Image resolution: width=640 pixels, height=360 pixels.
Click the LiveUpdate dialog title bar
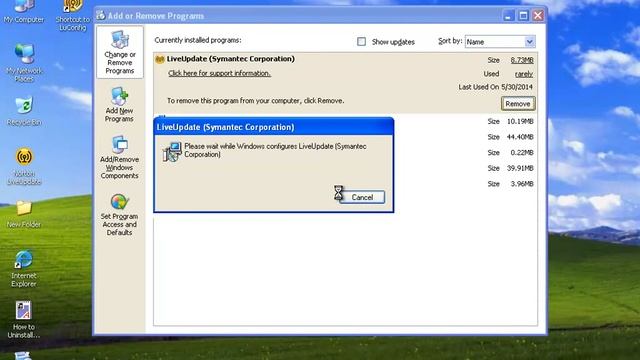pos(273,127)
